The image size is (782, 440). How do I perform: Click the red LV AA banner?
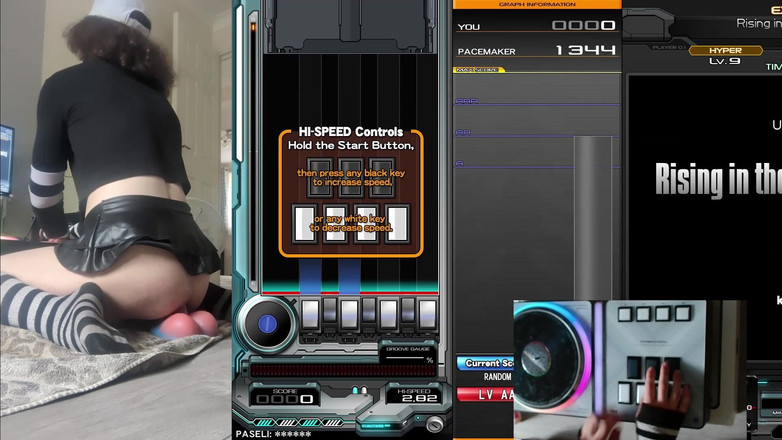[x=485, y=395]
